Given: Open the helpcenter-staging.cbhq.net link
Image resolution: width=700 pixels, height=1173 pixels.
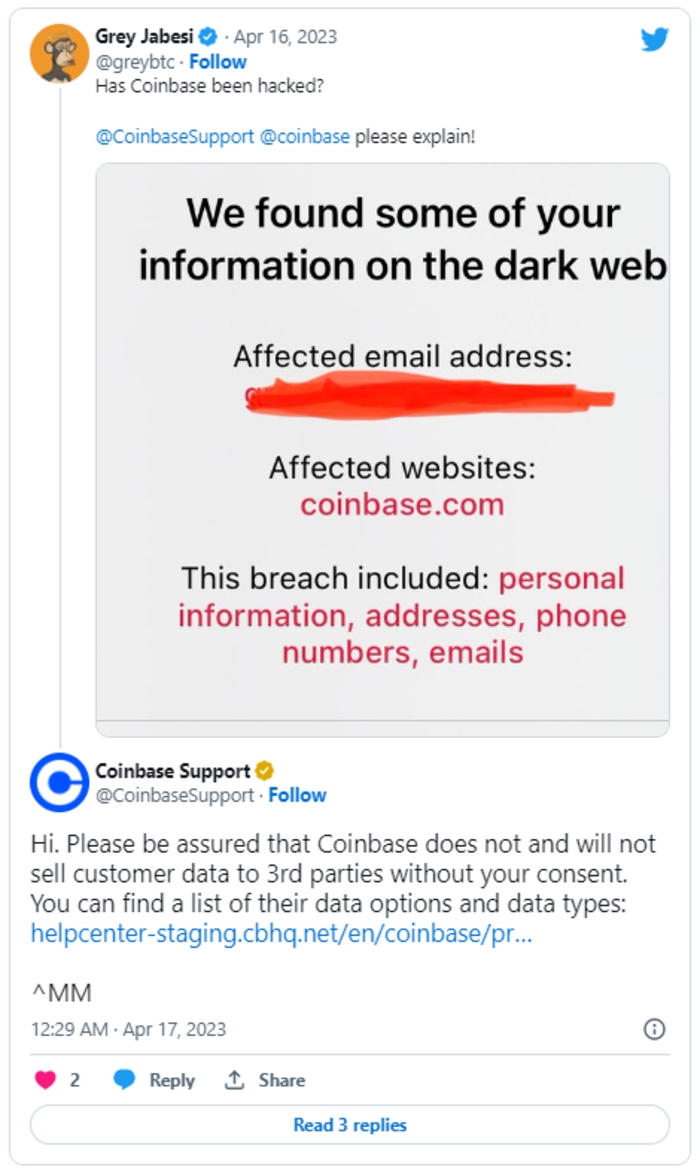Looking at the screenshot, I should [x=281, y=934].
